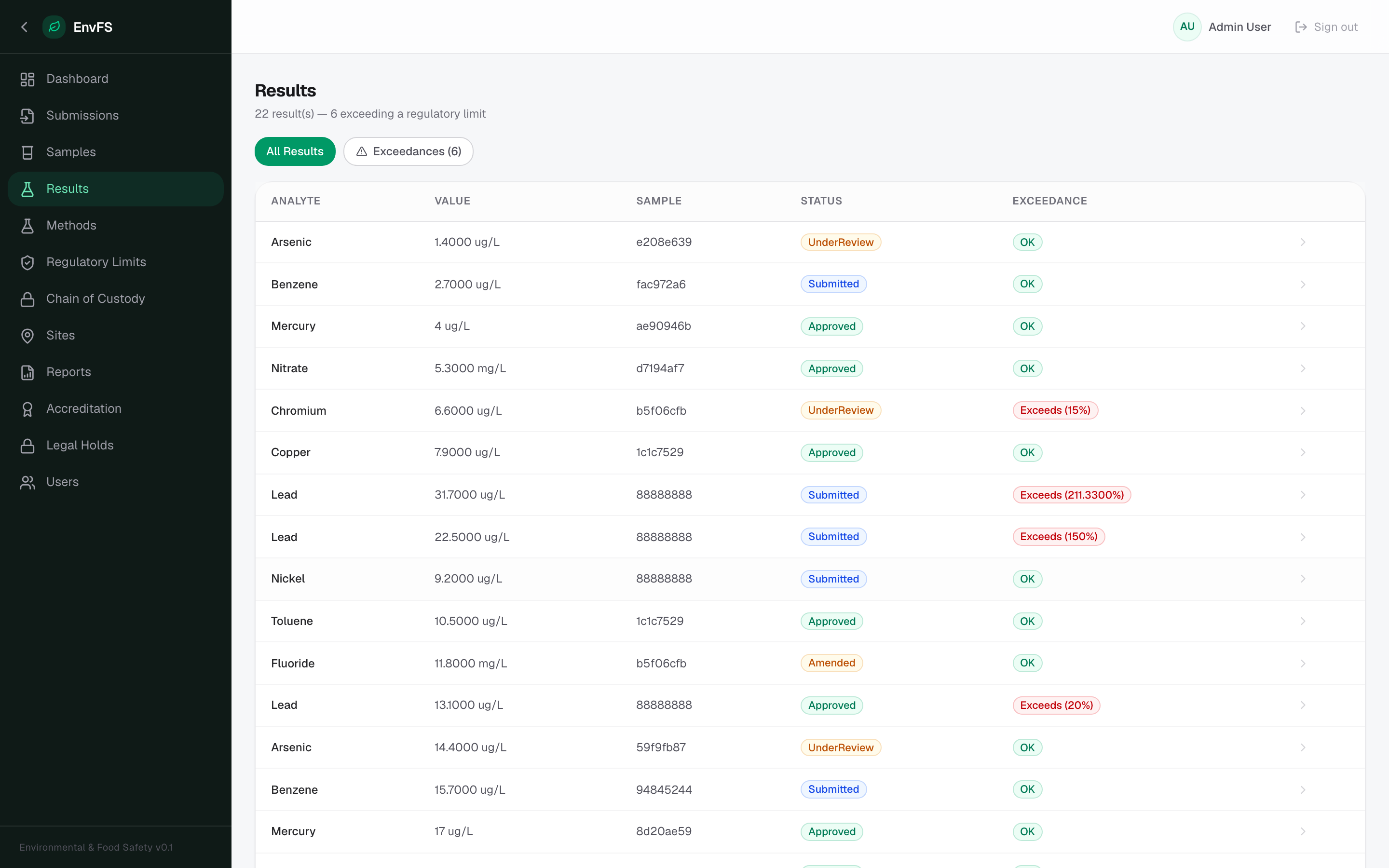The image size is (1389, 868).
Task: Click sample ID 59f9fb87
Action: tap(661, 747)
